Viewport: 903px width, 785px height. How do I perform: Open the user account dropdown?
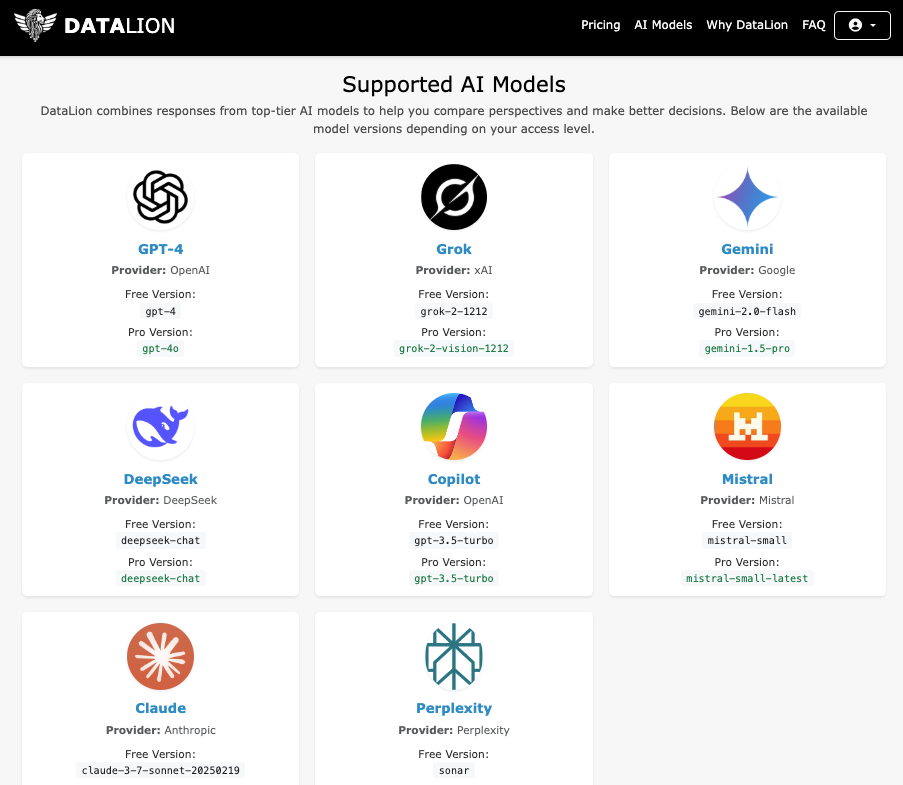pos(862,25)
